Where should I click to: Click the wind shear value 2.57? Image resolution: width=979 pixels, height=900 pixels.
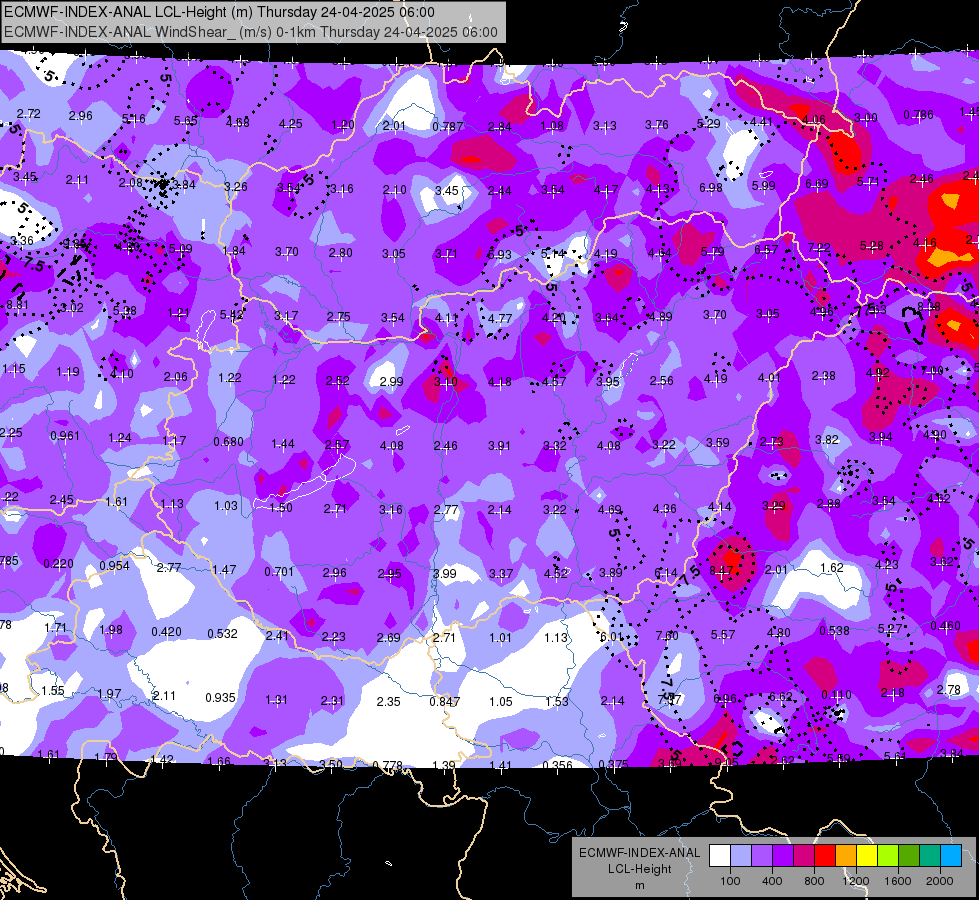click(337, 445)
